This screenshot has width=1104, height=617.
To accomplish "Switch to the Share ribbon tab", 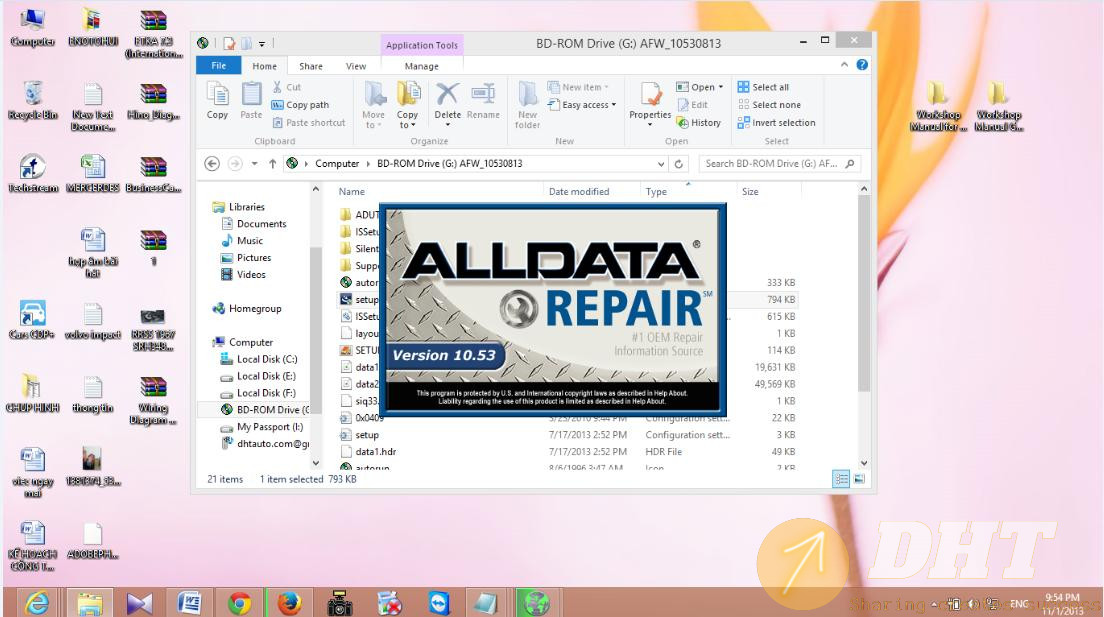I will point(311,66).
